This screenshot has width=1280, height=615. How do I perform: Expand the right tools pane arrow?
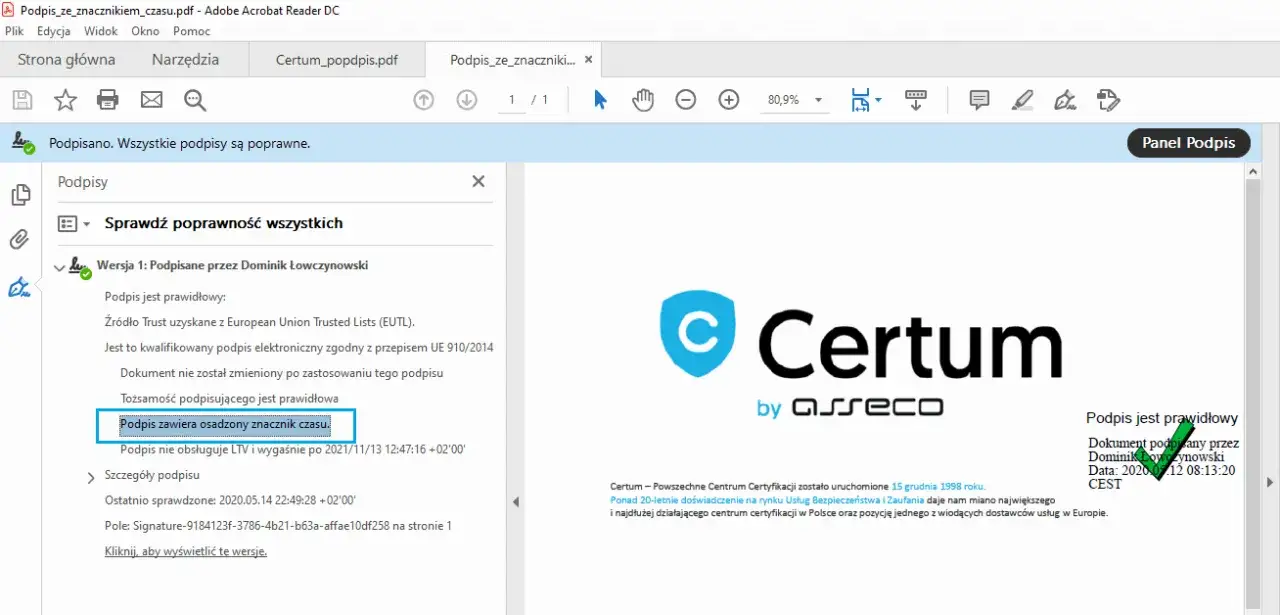point(1269,482)
